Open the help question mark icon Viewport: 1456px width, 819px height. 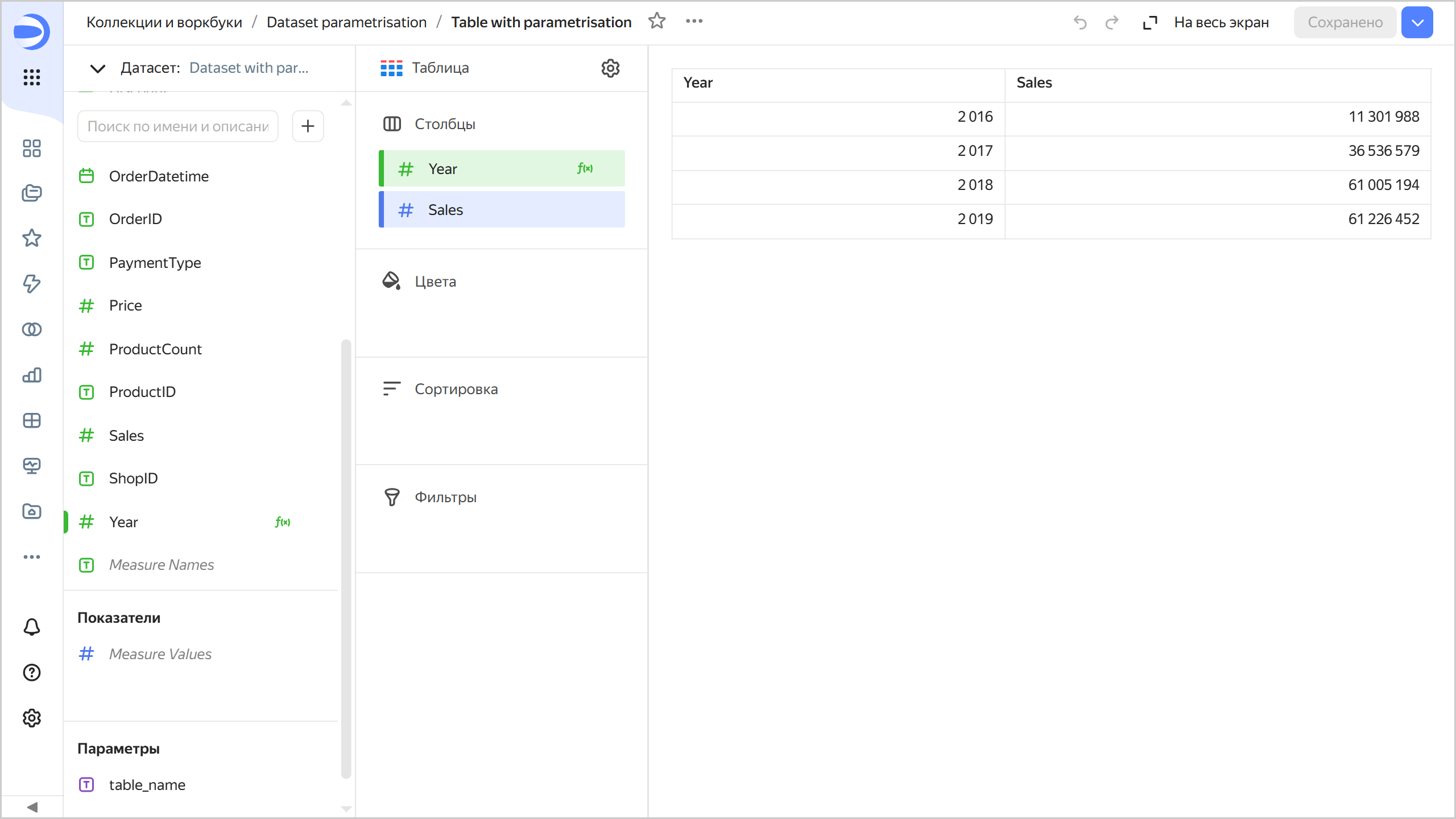[32, 672]
